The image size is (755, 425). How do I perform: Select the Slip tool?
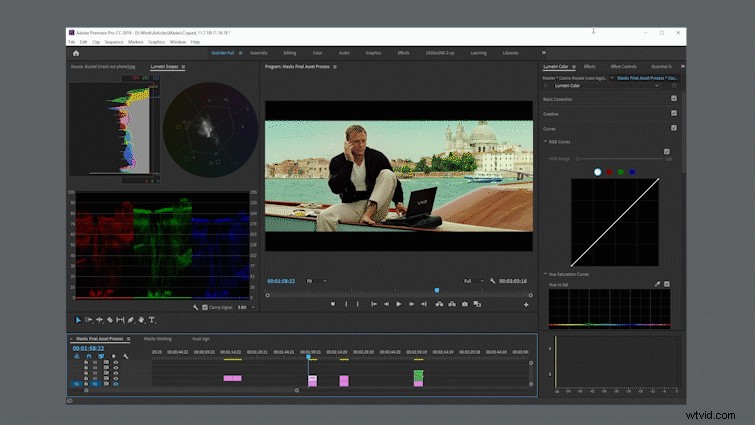[120, 320]
